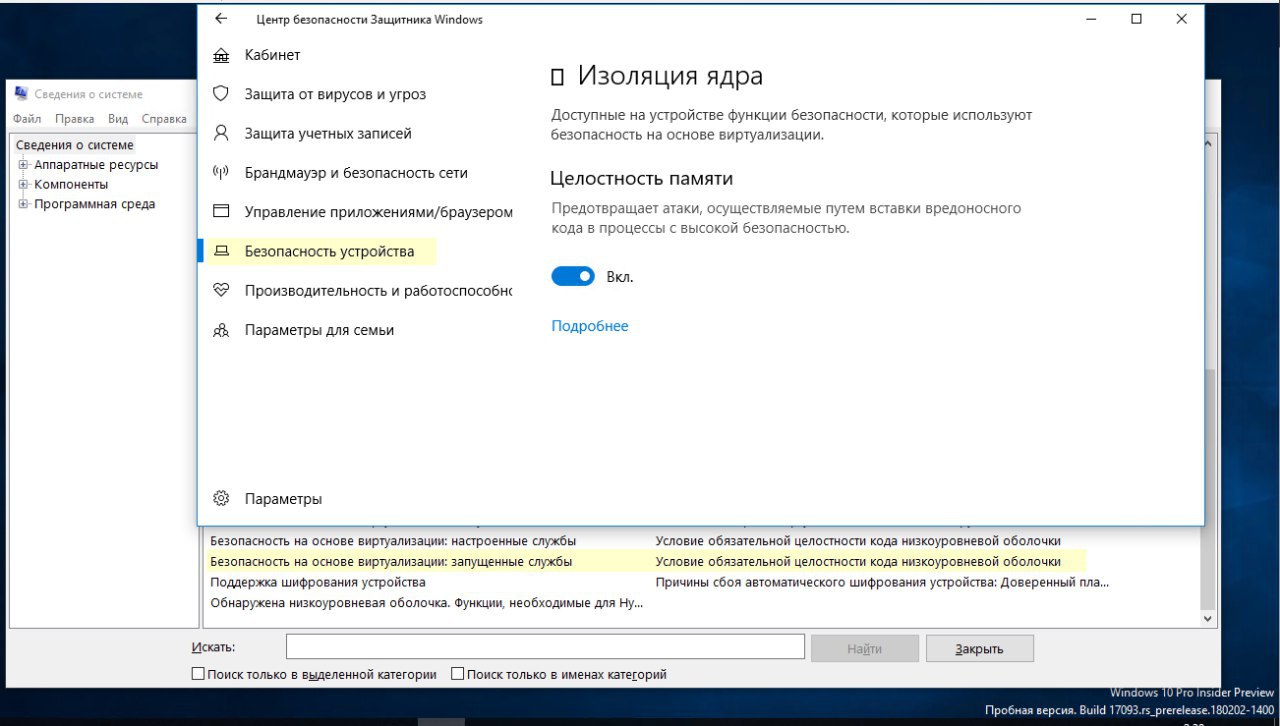1280x726 pixels.
Task: Click the Подробнее link
Action: (x=590, y=326)
